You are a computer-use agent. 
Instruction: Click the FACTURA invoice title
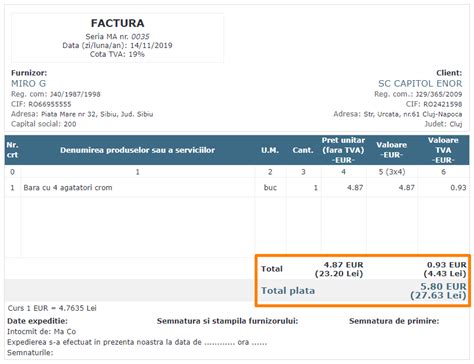coord(118,23)
